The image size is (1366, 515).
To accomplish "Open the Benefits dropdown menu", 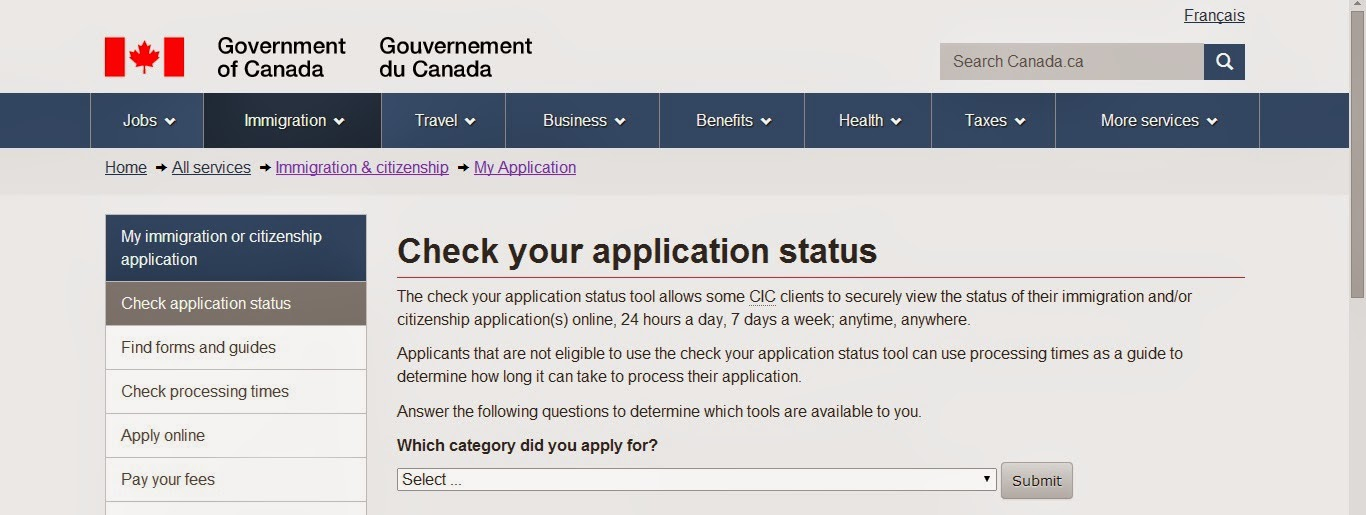I will coord(733,121).
